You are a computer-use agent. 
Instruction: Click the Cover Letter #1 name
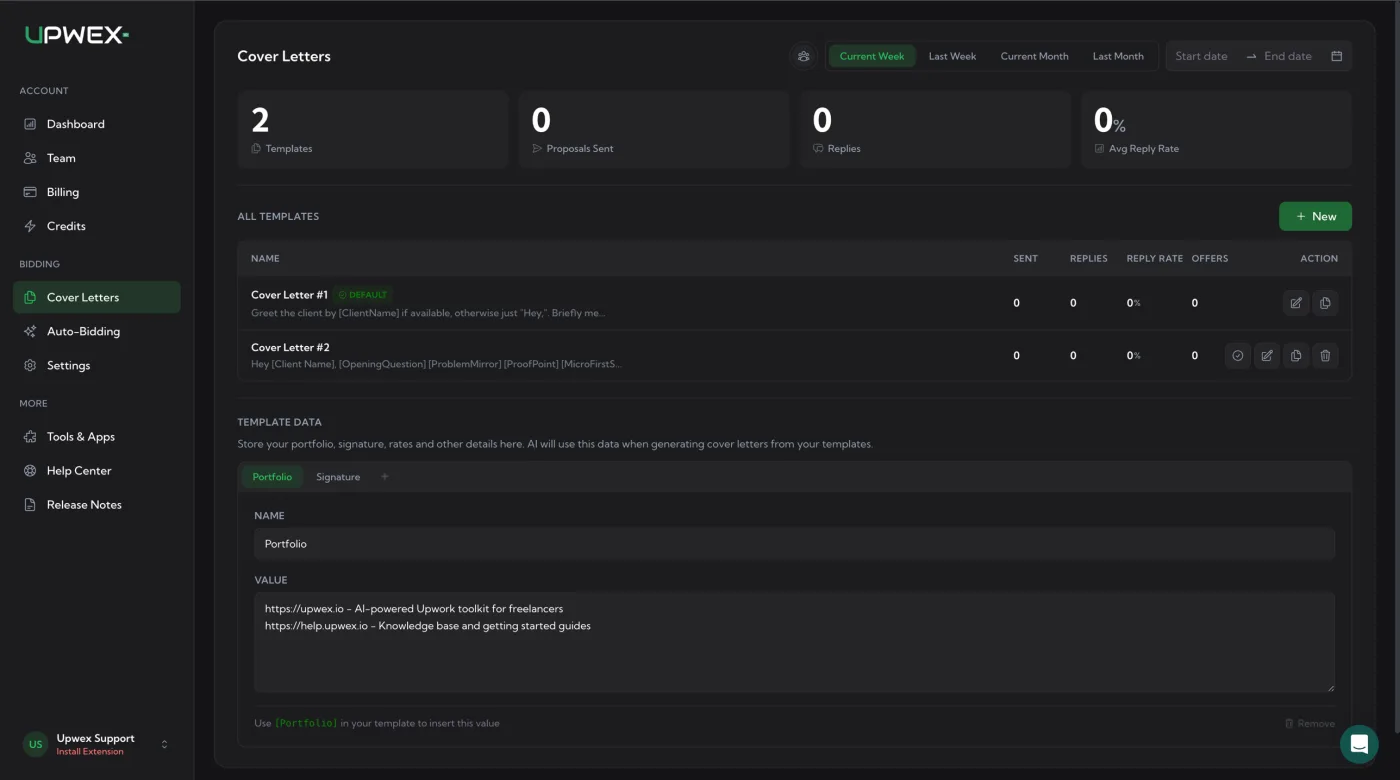pos(289,295)
